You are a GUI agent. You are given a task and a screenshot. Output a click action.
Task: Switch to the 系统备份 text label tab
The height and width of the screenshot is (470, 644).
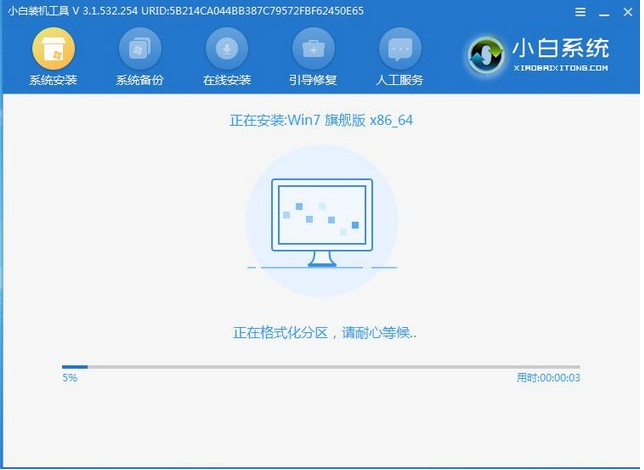coord(140,80)
